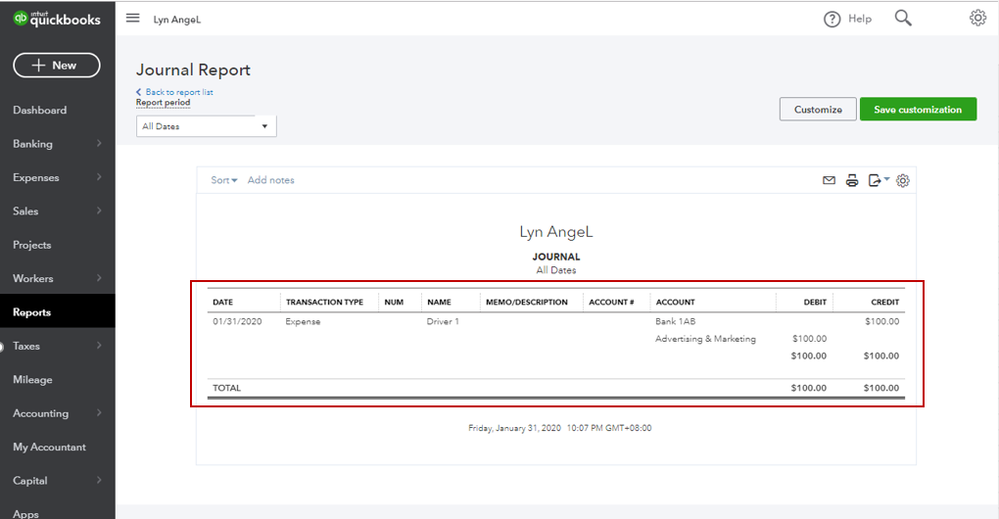Click the Help text label
The image size is (999, 519).
[x=859, y=19]
